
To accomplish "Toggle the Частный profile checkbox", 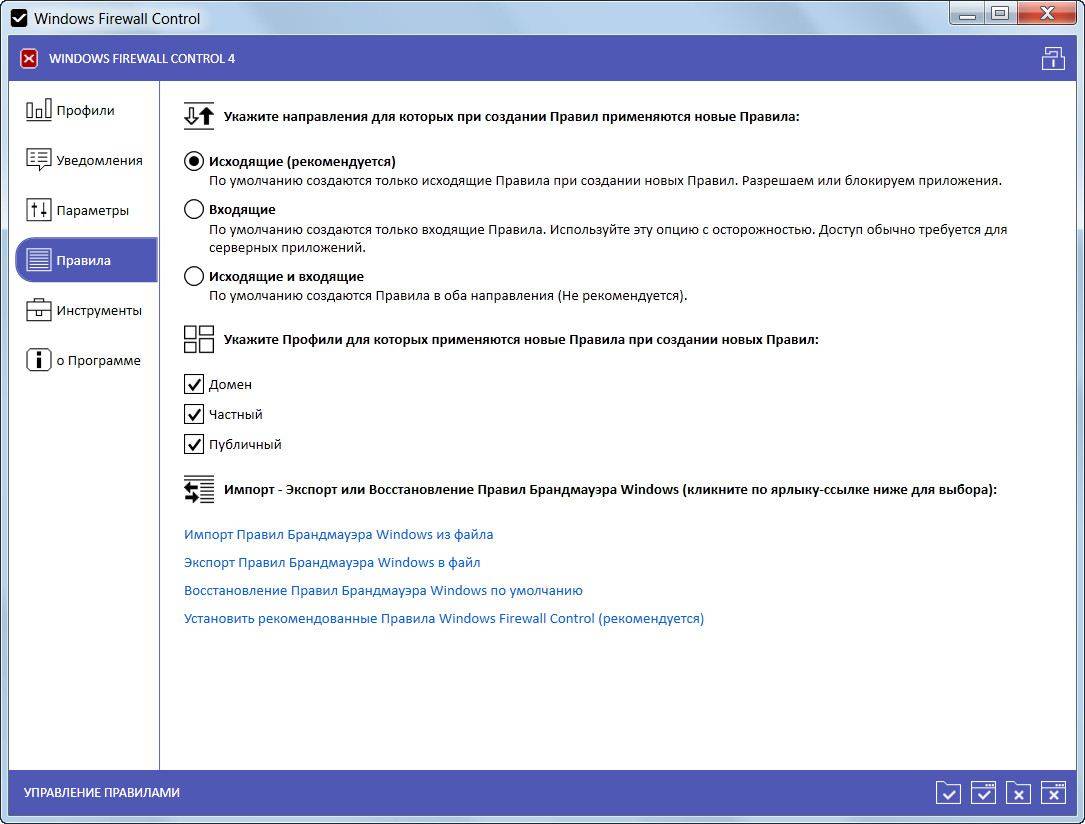I will tap(194, 414).
